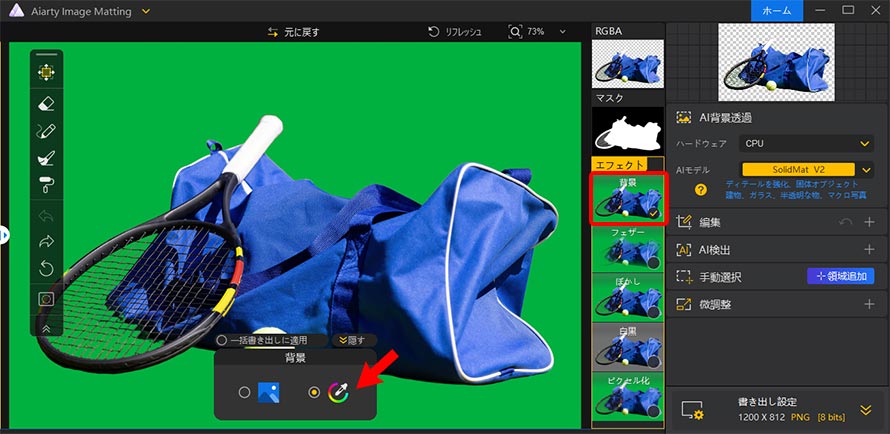Click the ホーム home button

(776, 11)
